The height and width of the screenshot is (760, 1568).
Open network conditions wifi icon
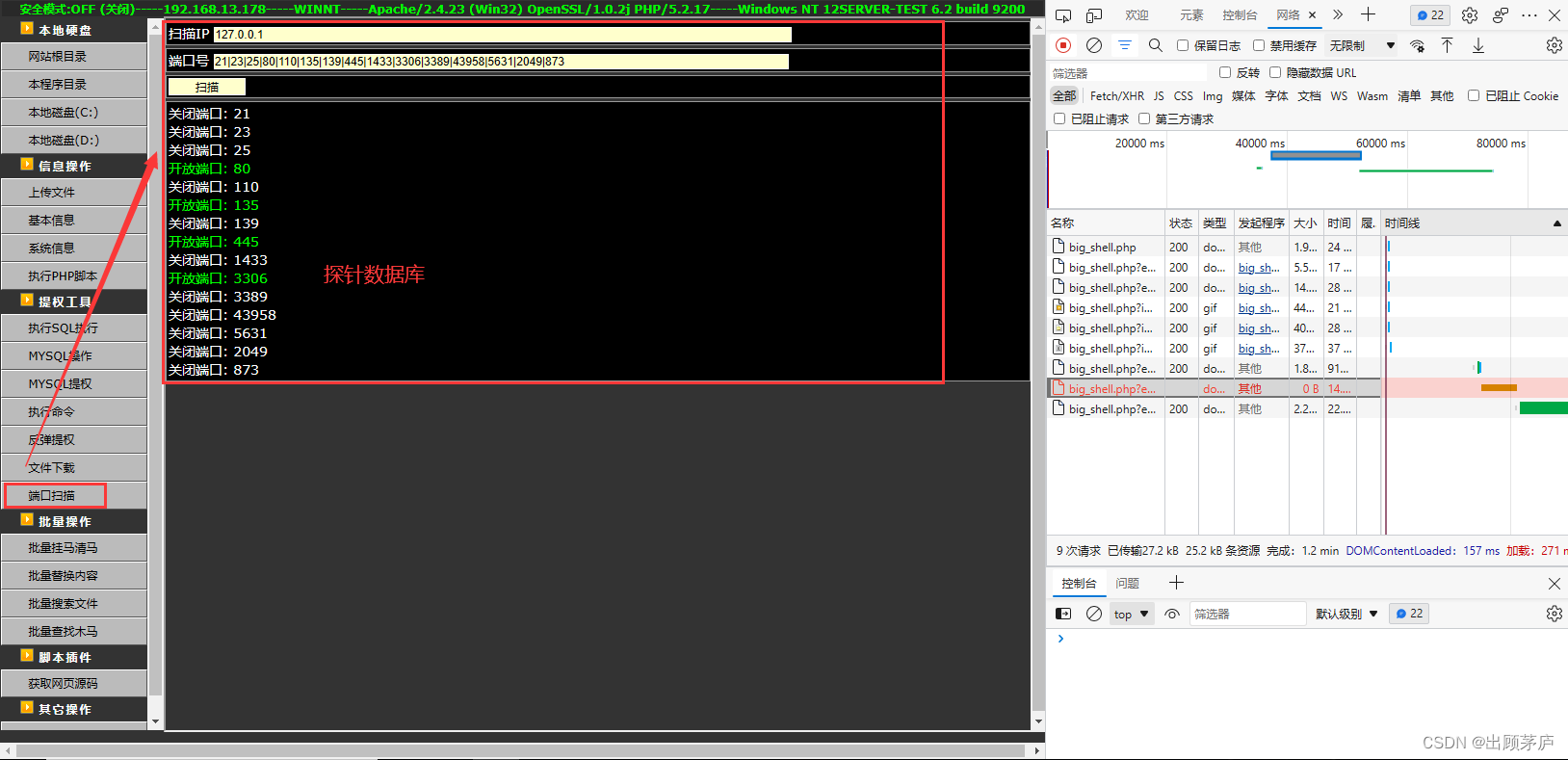click(1417, 45)
